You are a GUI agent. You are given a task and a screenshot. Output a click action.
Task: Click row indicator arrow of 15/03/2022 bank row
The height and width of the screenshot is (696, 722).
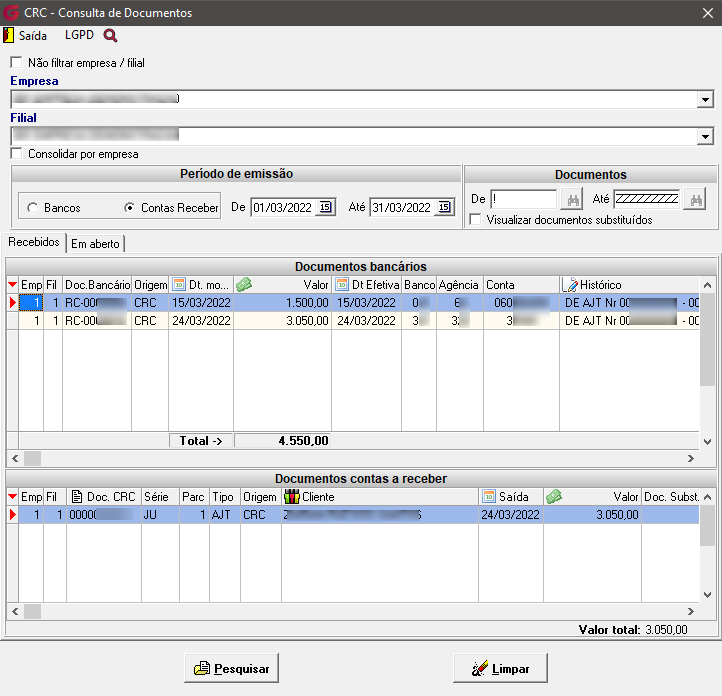(x=13, y=302)
